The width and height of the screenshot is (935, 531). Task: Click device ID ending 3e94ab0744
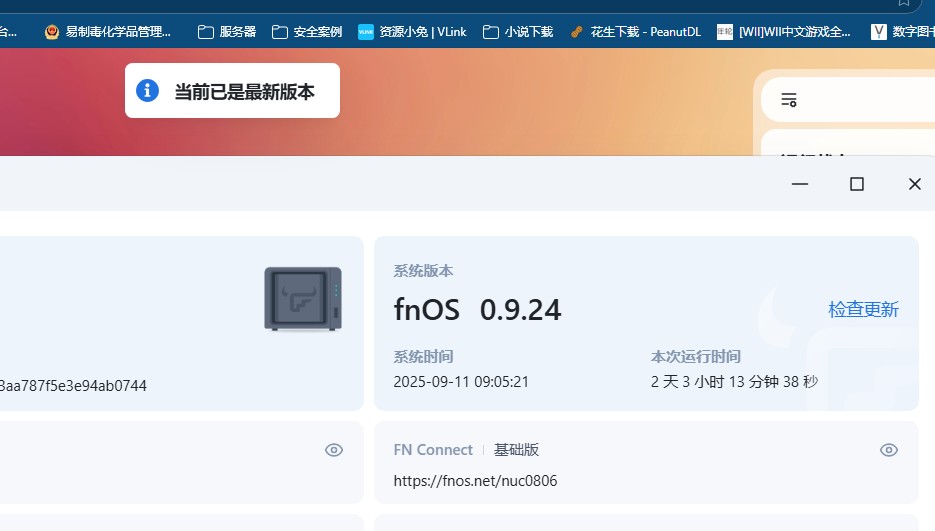click(73, 385)
